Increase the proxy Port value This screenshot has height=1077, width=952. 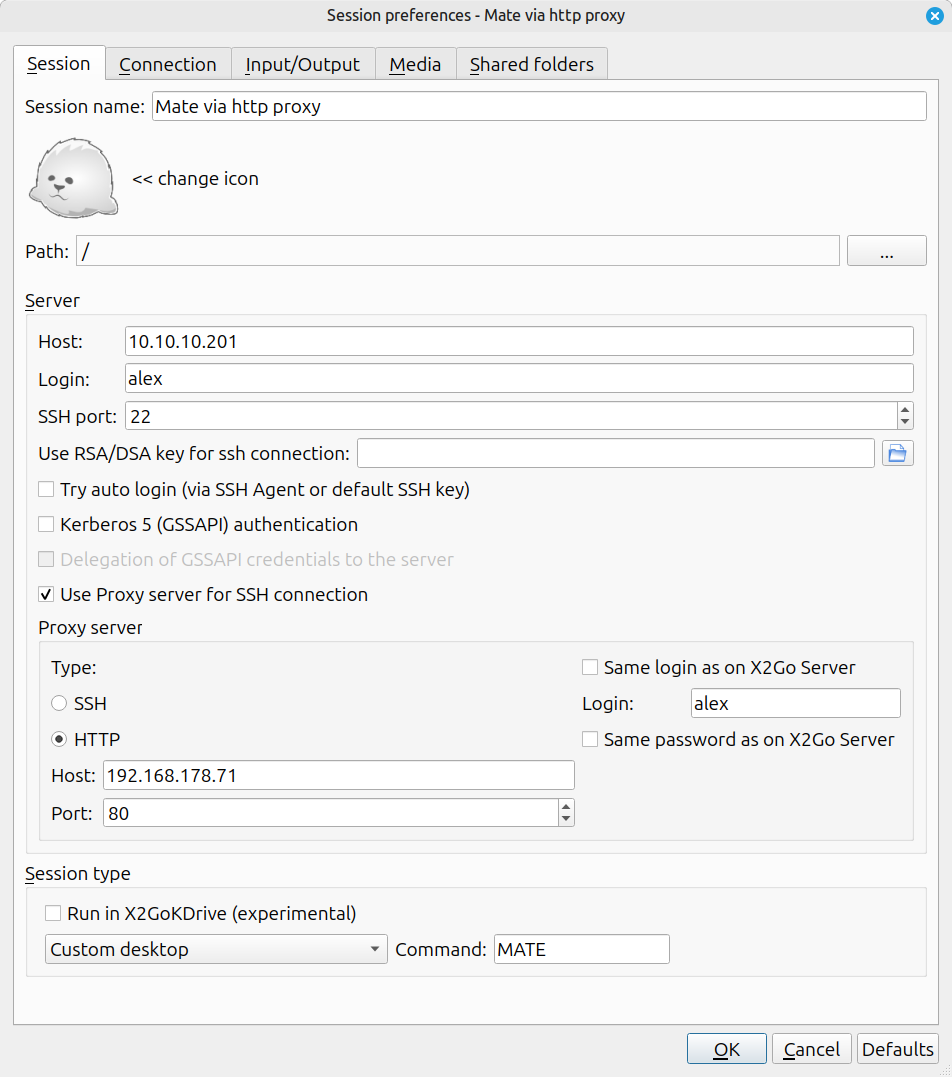[x=566, y=806]
